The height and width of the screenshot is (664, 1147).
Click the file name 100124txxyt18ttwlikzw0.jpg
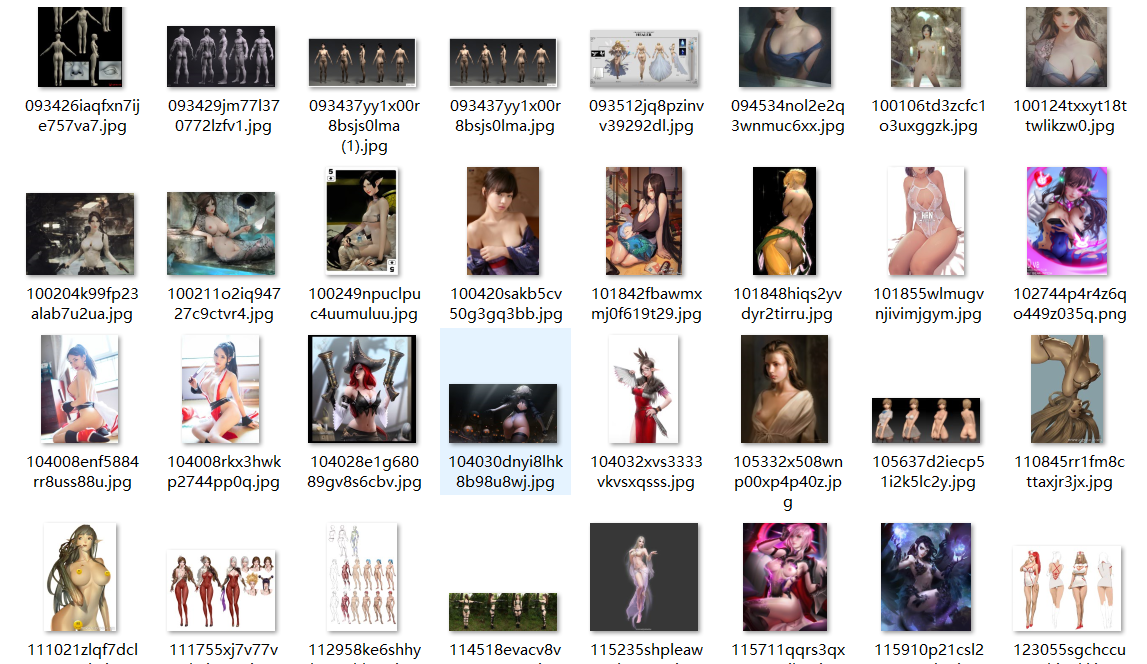pyautogui.click(x=1069, y=116)
